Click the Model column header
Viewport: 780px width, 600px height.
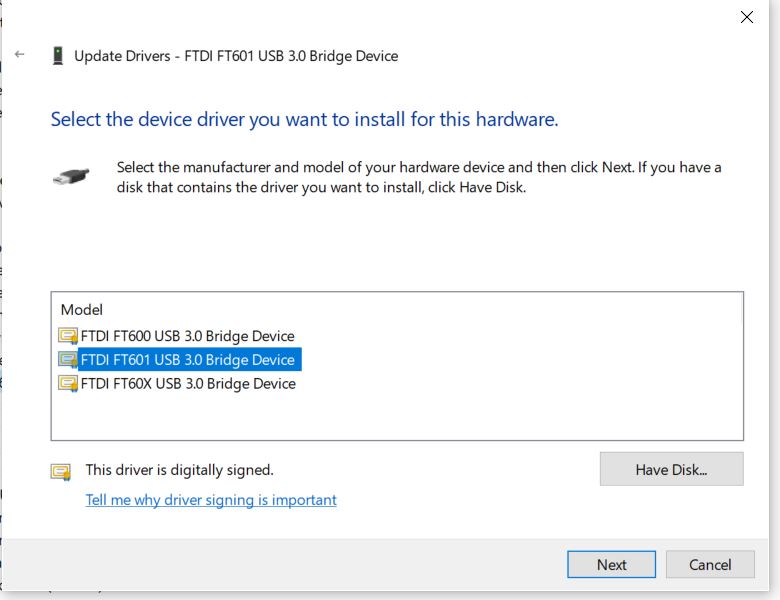pyautogui.click(x=82, y=309)
